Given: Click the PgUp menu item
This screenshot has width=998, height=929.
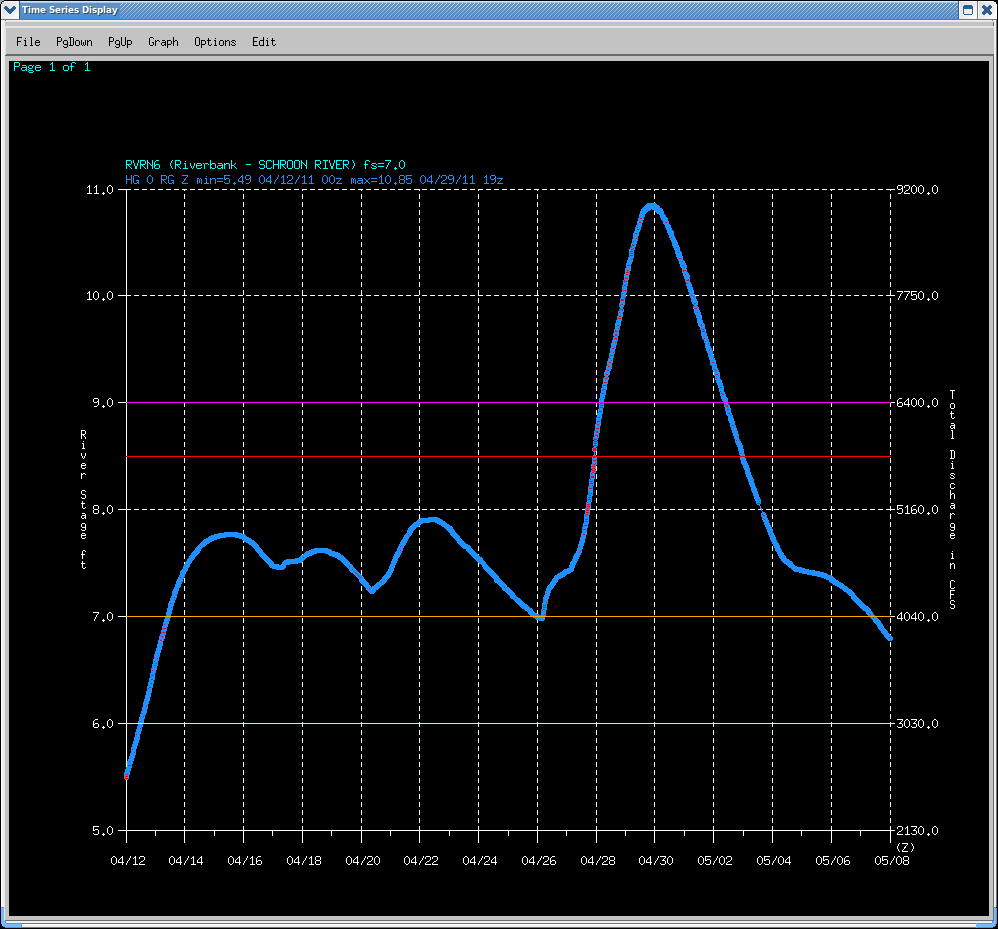Looking at the screenshot, I should coord(120,42).
